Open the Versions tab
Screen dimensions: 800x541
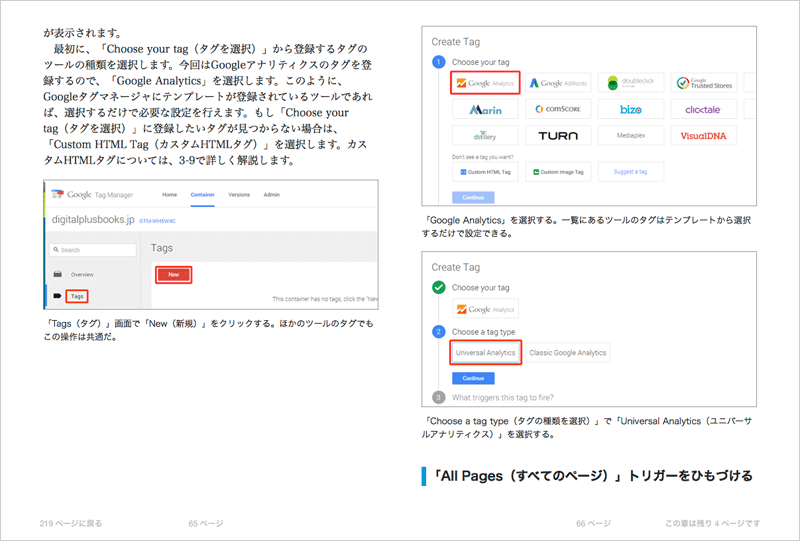239,194
